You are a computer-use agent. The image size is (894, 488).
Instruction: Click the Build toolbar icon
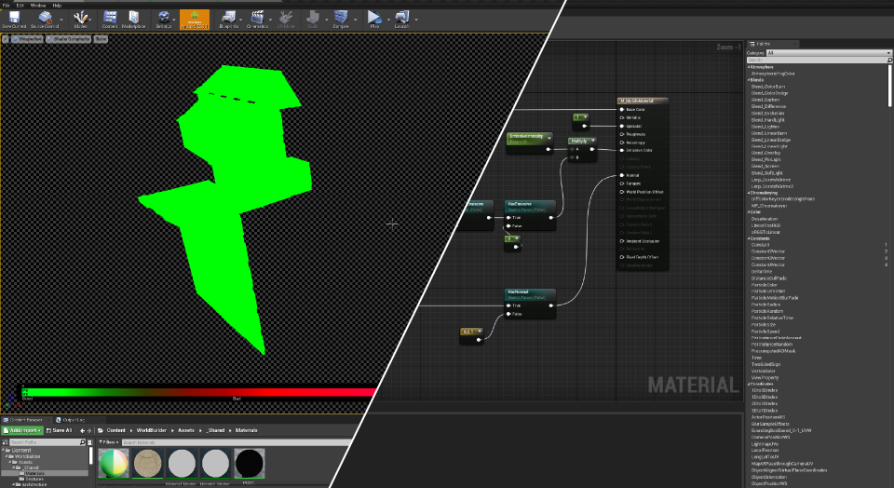(312, 19)
